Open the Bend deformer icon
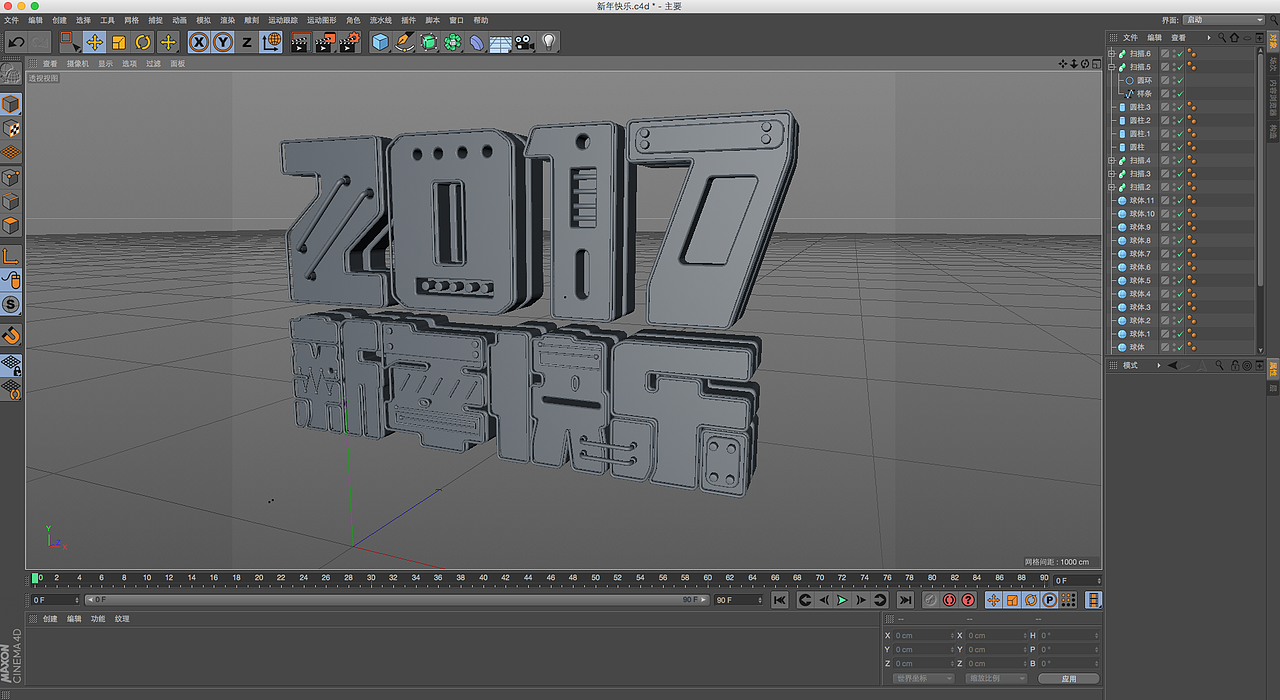1280x700 pixels. (x=477, y=42)
